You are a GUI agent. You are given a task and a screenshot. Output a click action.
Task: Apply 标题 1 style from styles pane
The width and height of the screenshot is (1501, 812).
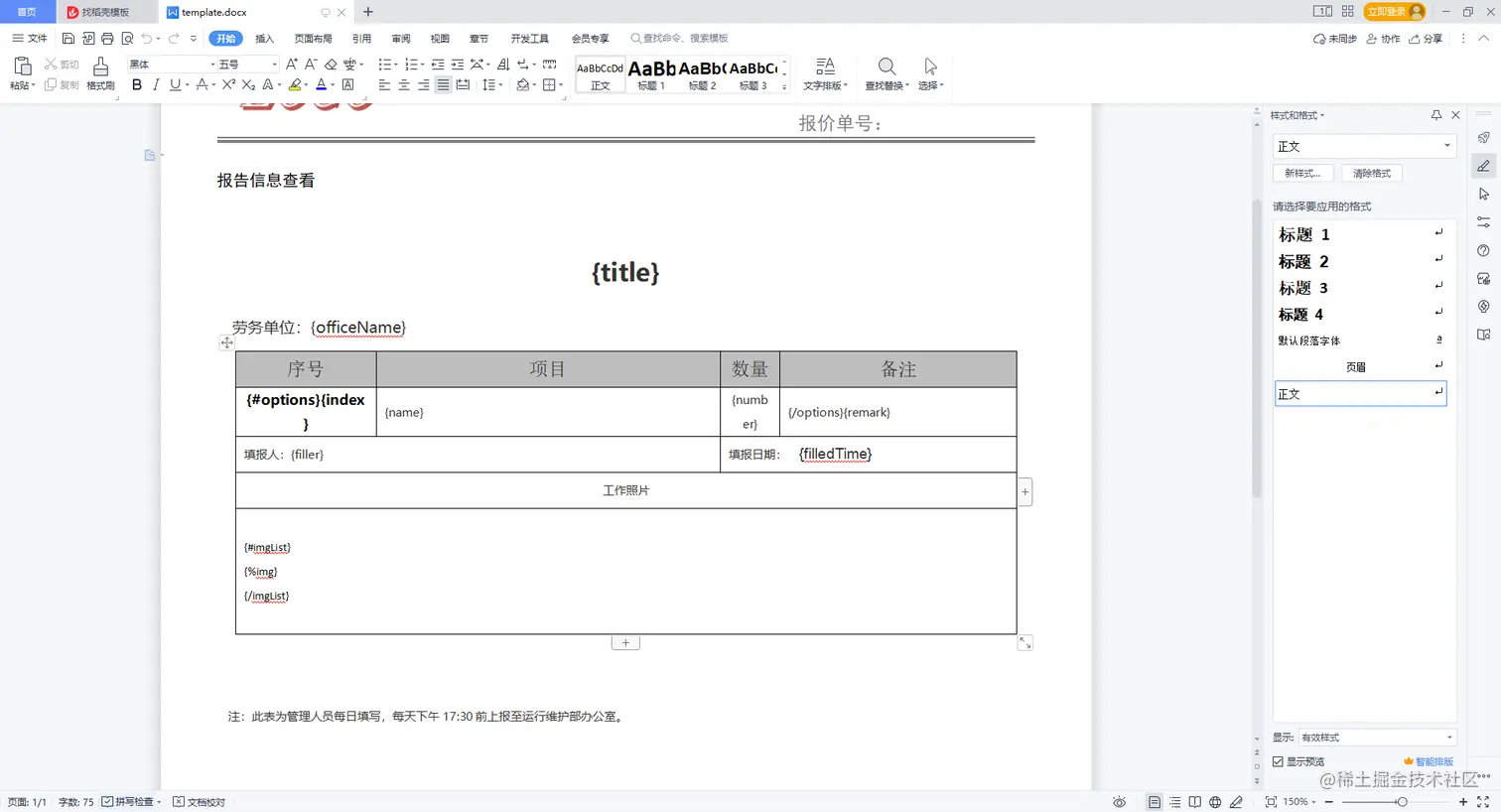(x=1360, y=234)
